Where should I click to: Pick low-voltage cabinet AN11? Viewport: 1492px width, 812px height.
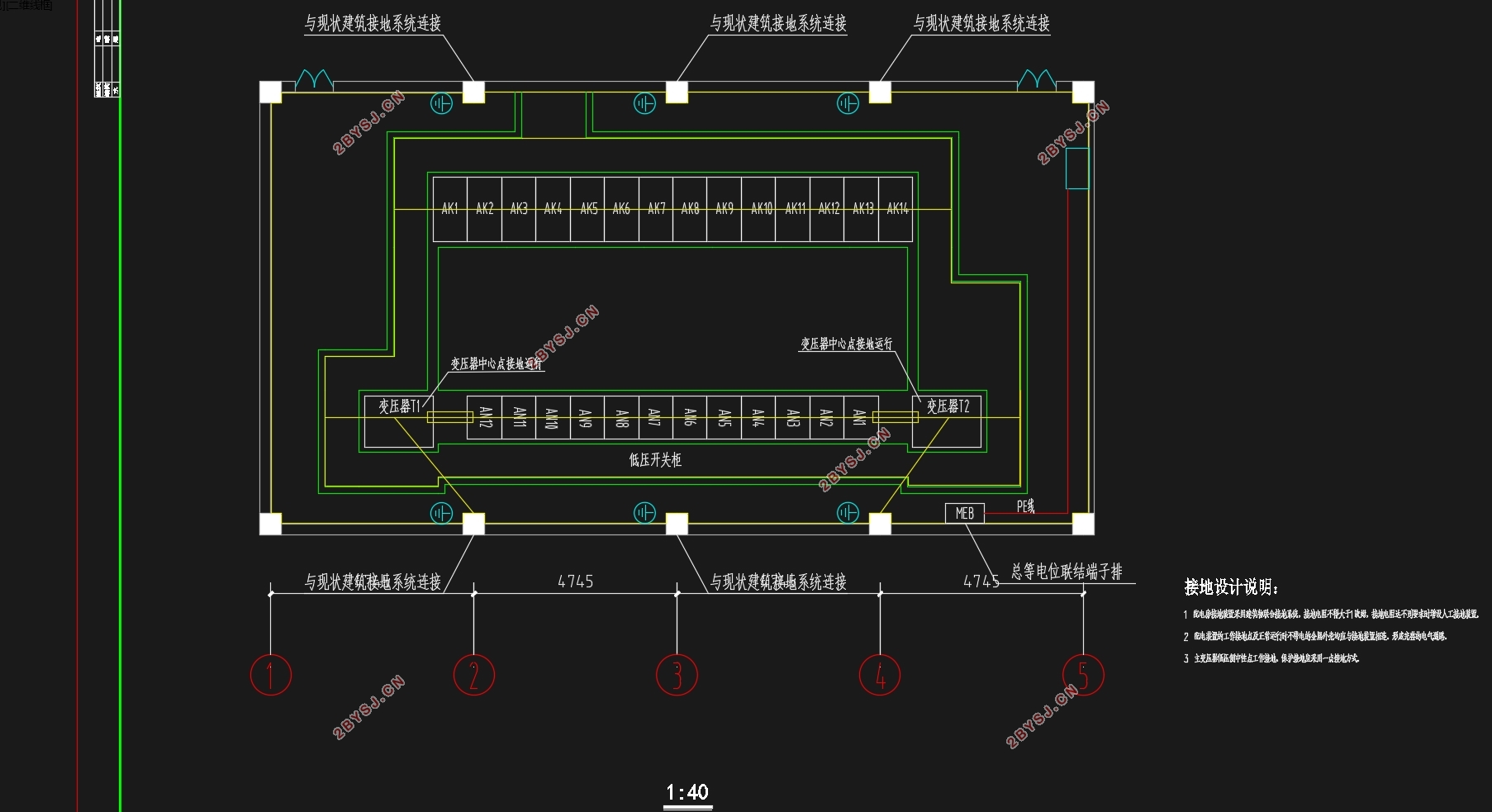click(x=518, y=418)
